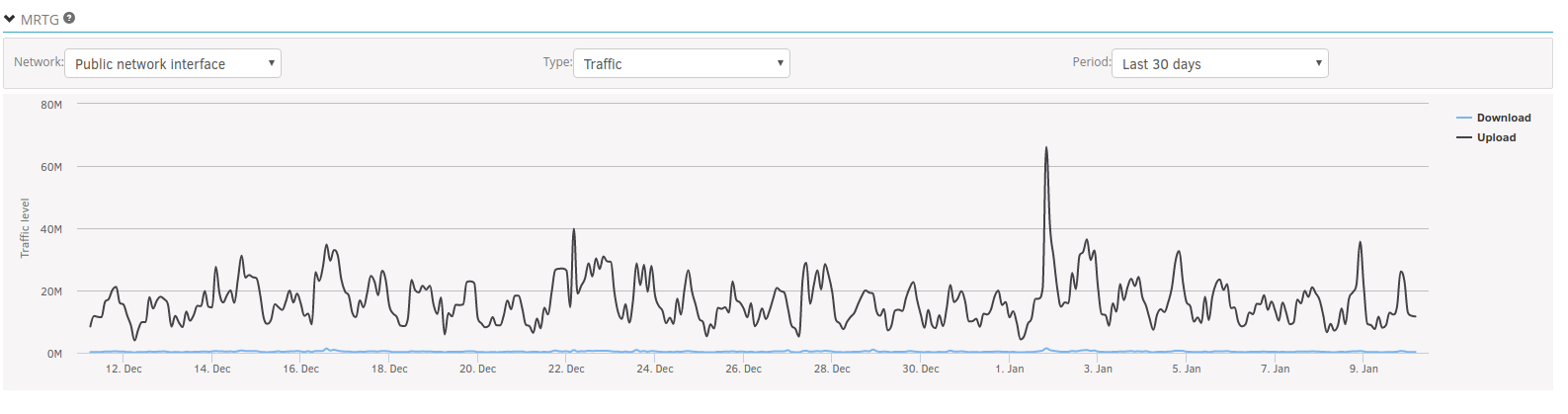
Task: Click the blue Download legend line marker
Action: (x=1464, y=118)
